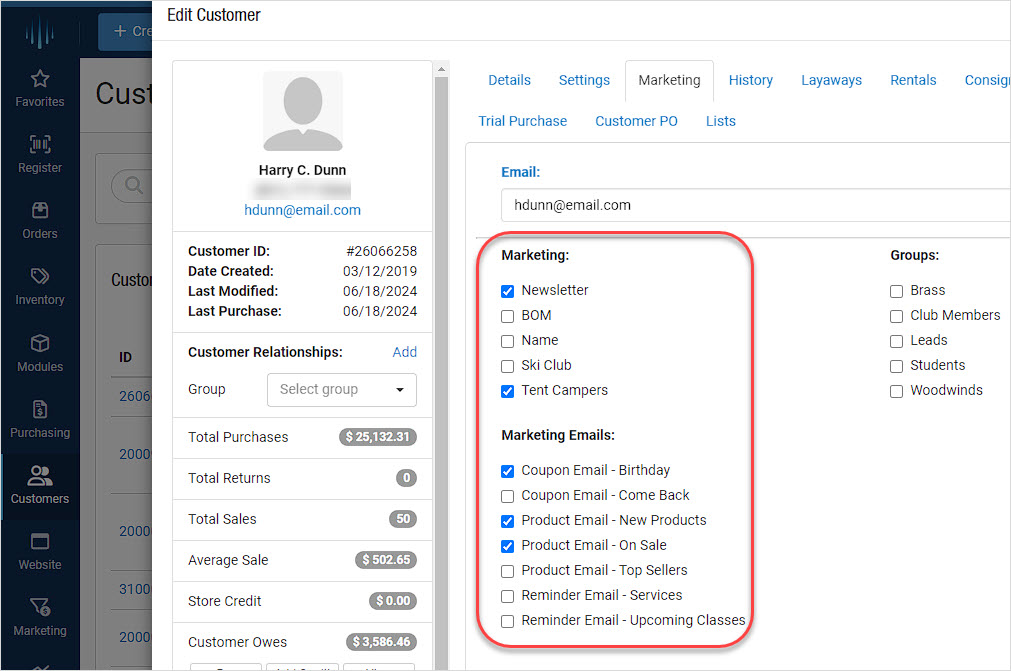
Task: Open Marketing funnel icon in sidebar
Action: pyautogui.click(x=40, y=608)
